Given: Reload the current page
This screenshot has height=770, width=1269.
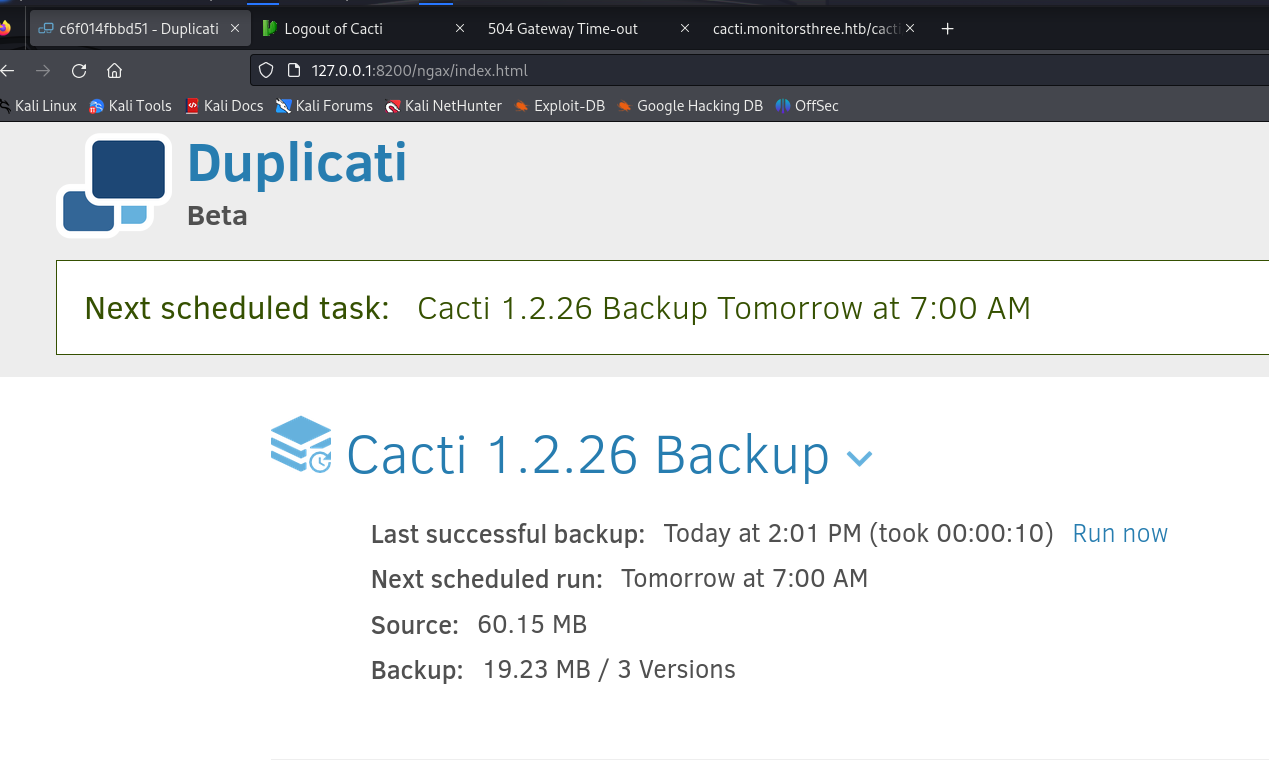Looking at the screenshot, I should pyautogui.click(x=79, y=71).
